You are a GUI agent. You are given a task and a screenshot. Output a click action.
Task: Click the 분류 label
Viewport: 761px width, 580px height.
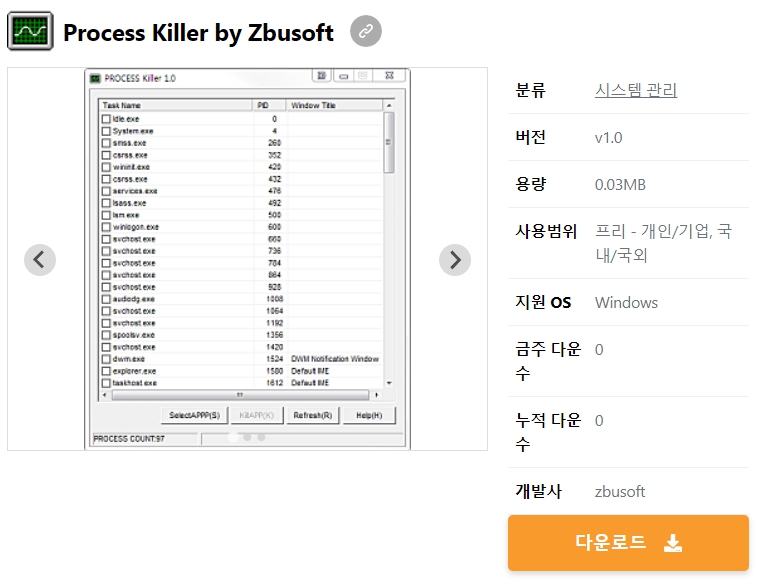[530, 90]
